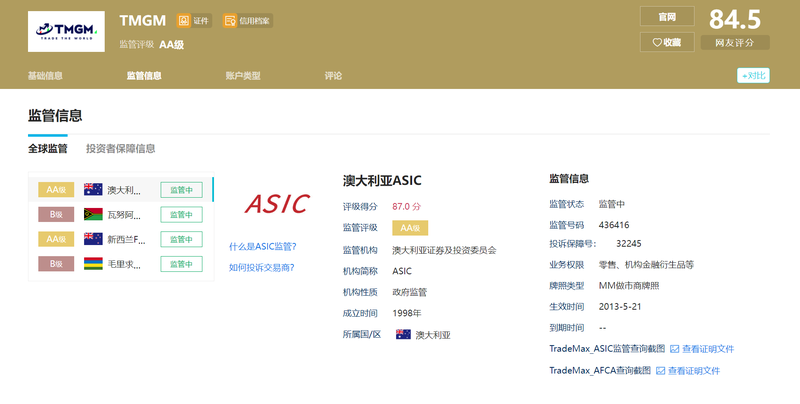Select the 新西兰F AA级 regulator row
Viewport: 800px width, 404px height.
[x=121, y=239]
